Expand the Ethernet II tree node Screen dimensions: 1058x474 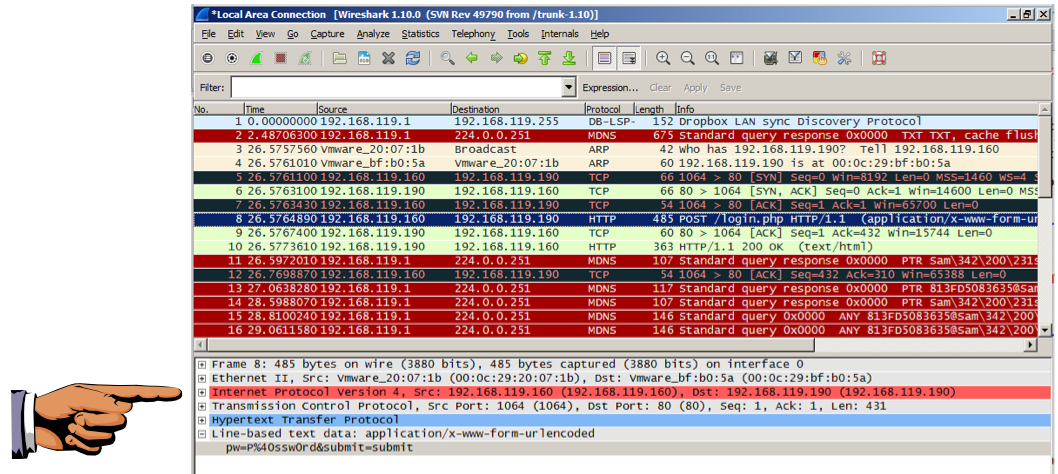click(202, 378)
